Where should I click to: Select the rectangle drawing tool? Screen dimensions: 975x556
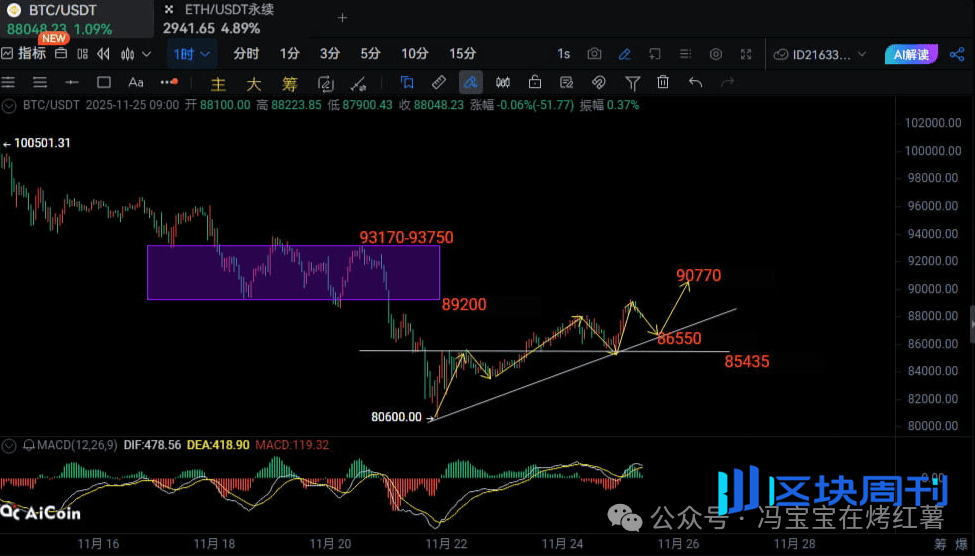(104, 82)
